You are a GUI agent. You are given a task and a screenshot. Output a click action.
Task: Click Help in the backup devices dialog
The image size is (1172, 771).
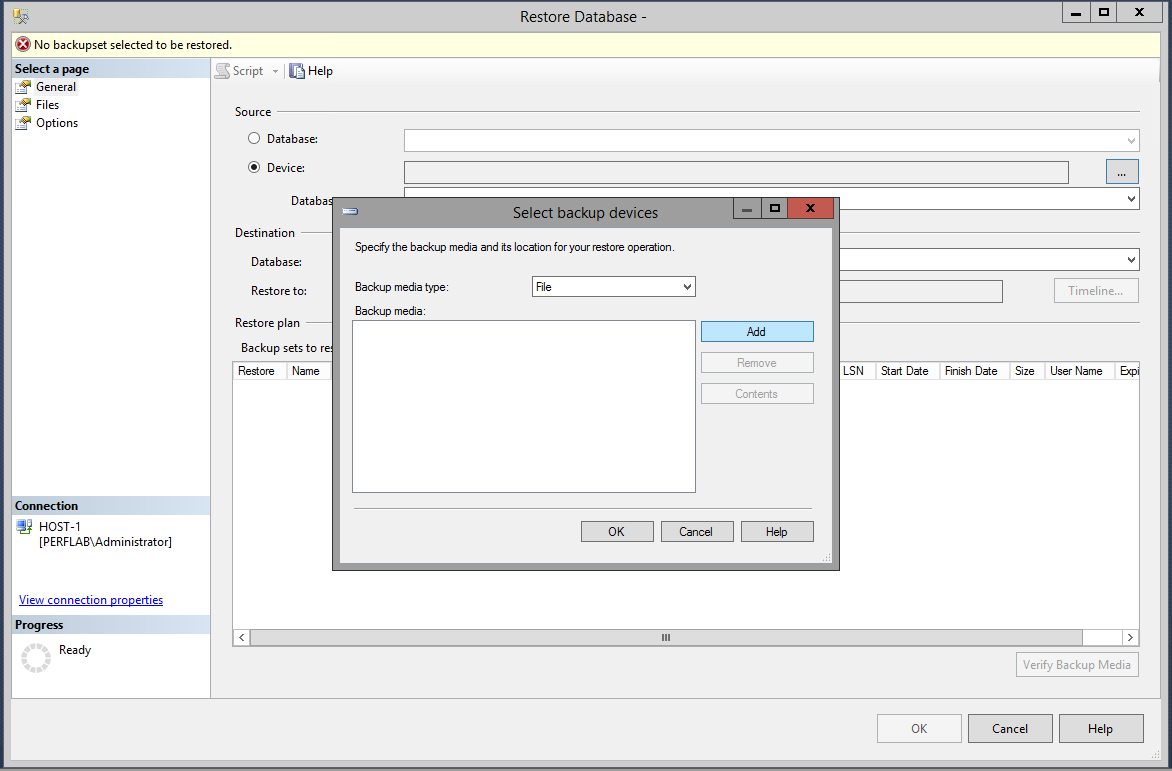point(777,531)
